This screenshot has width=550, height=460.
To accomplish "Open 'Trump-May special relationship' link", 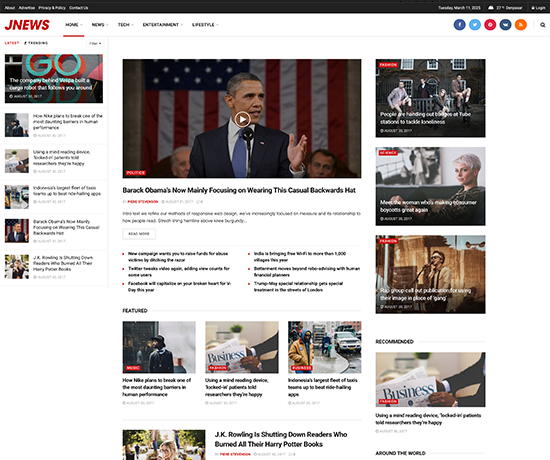I will click(299, 287).
